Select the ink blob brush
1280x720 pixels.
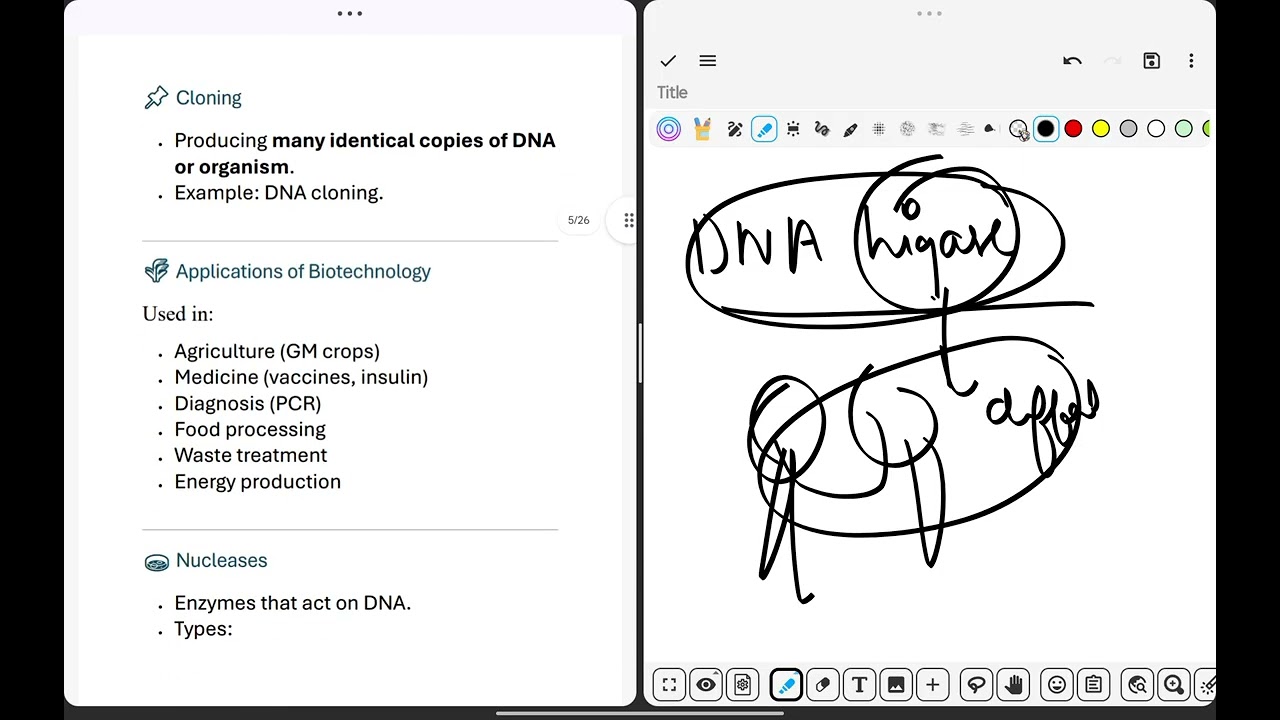[990, 129]
